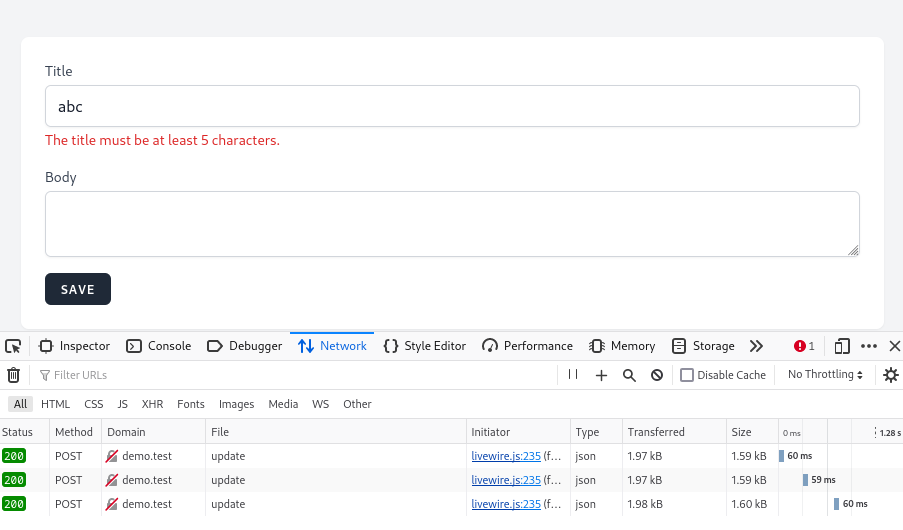Grab the Body textarea resize handle

(x=853, y=251)
